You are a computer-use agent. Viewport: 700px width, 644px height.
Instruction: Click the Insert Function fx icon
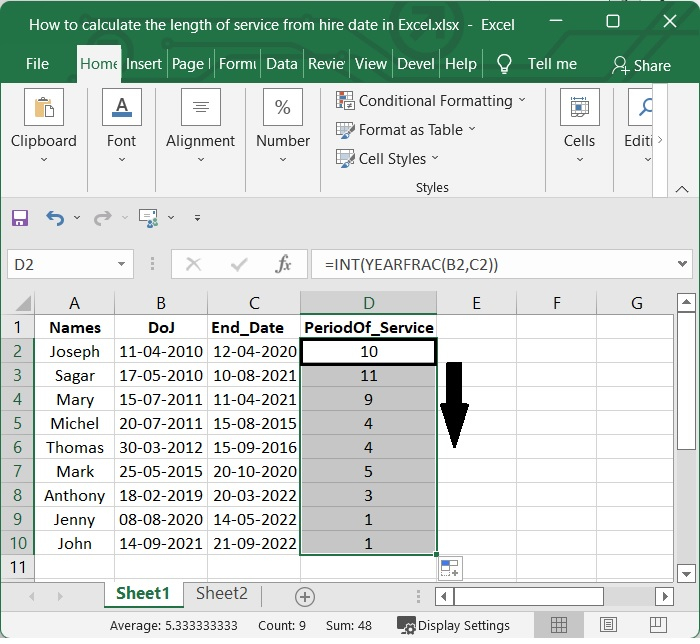[x=283, y=264]
